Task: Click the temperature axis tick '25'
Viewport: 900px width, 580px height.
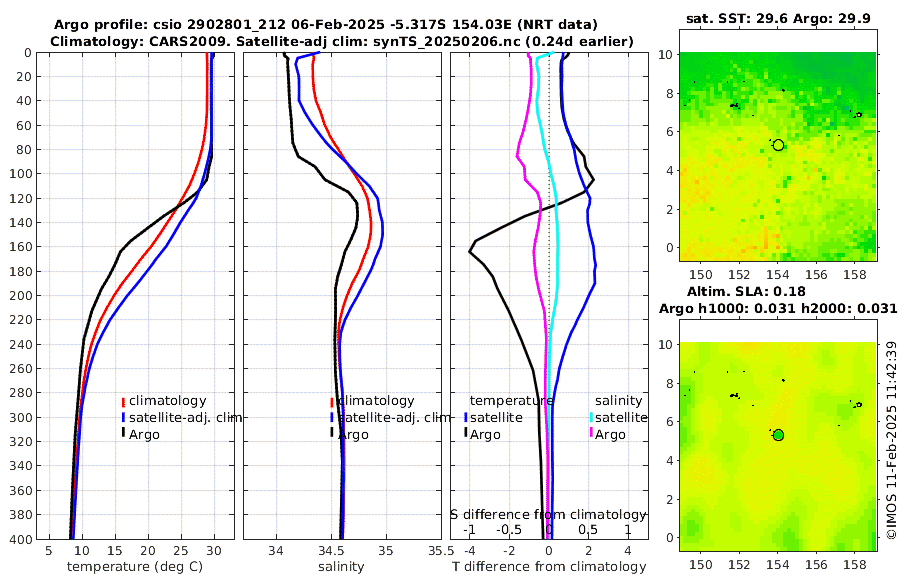Action: [x=181, y=551]
